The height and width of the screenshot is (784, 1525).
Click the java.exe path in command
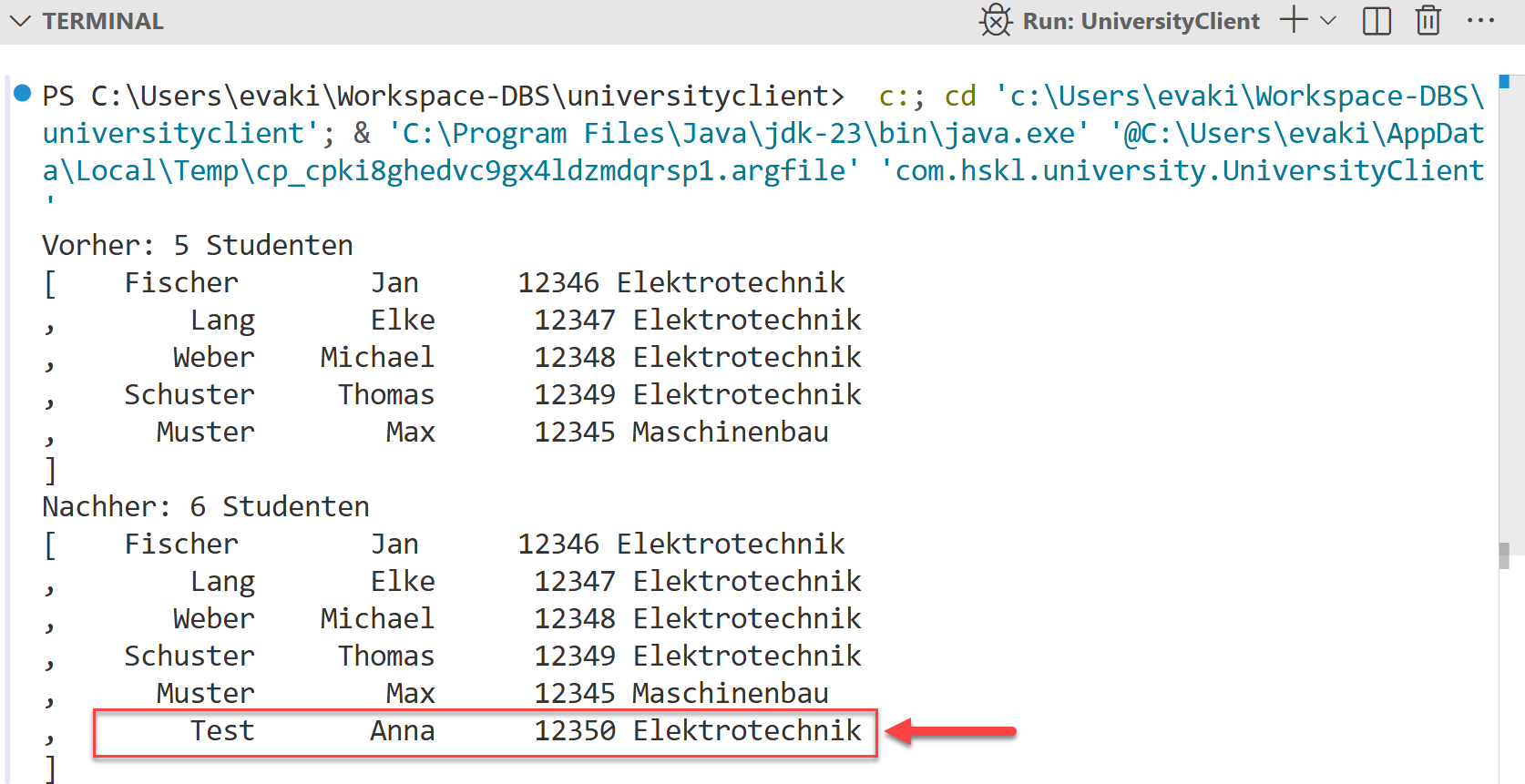(x=738, y=134)
